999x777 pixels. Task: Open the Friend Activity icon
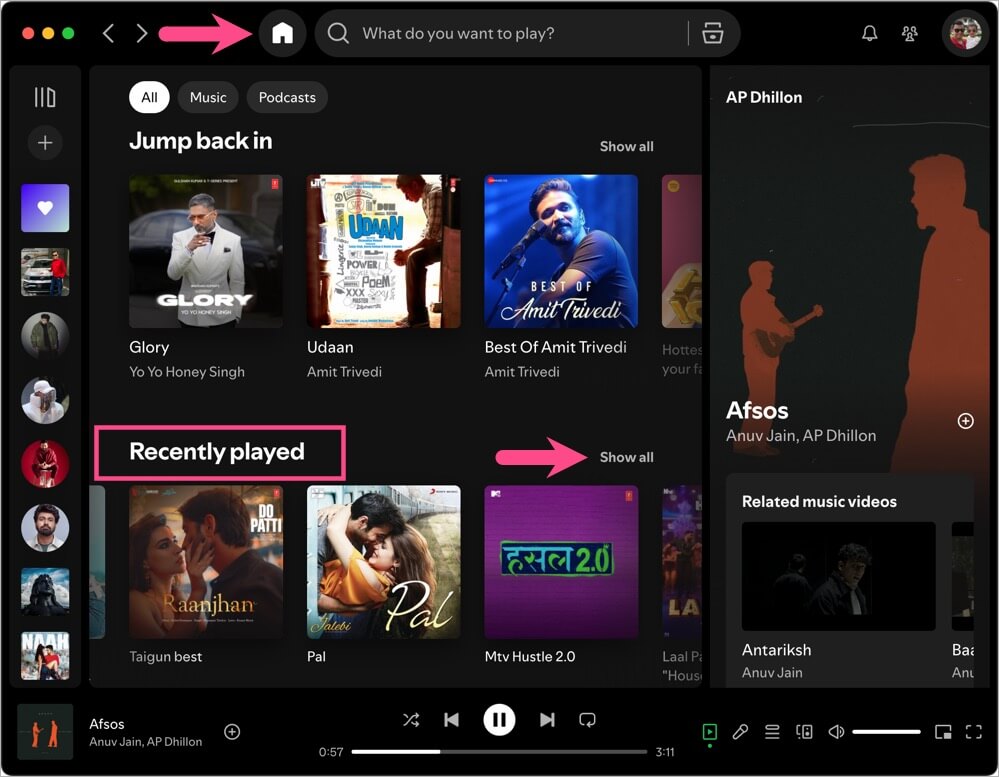[910, 33]
